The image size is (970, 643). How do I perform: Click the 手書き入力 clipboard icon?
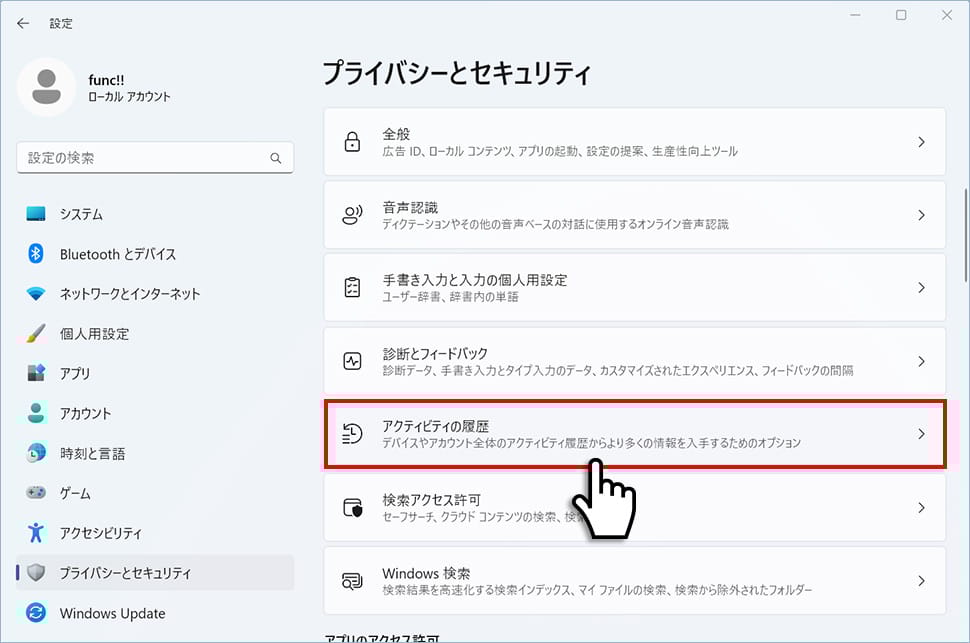(352, 288)
